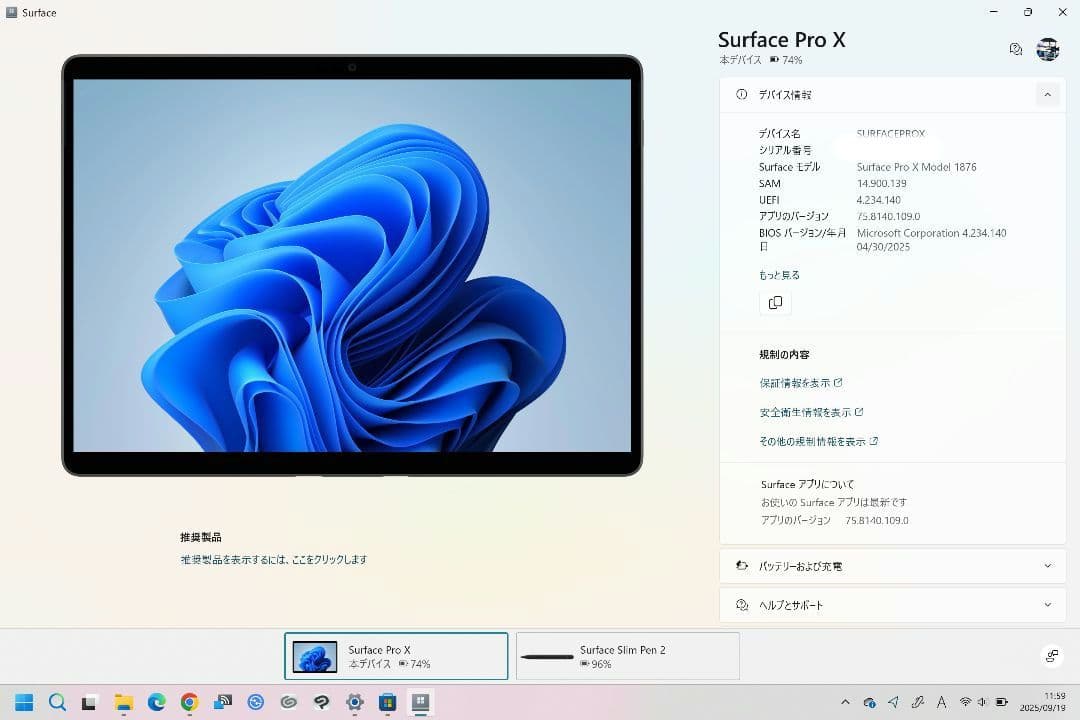Select the Surface Pro X device tab
The height and width of the screenshot is (720, 1080).
click(396, 655)
